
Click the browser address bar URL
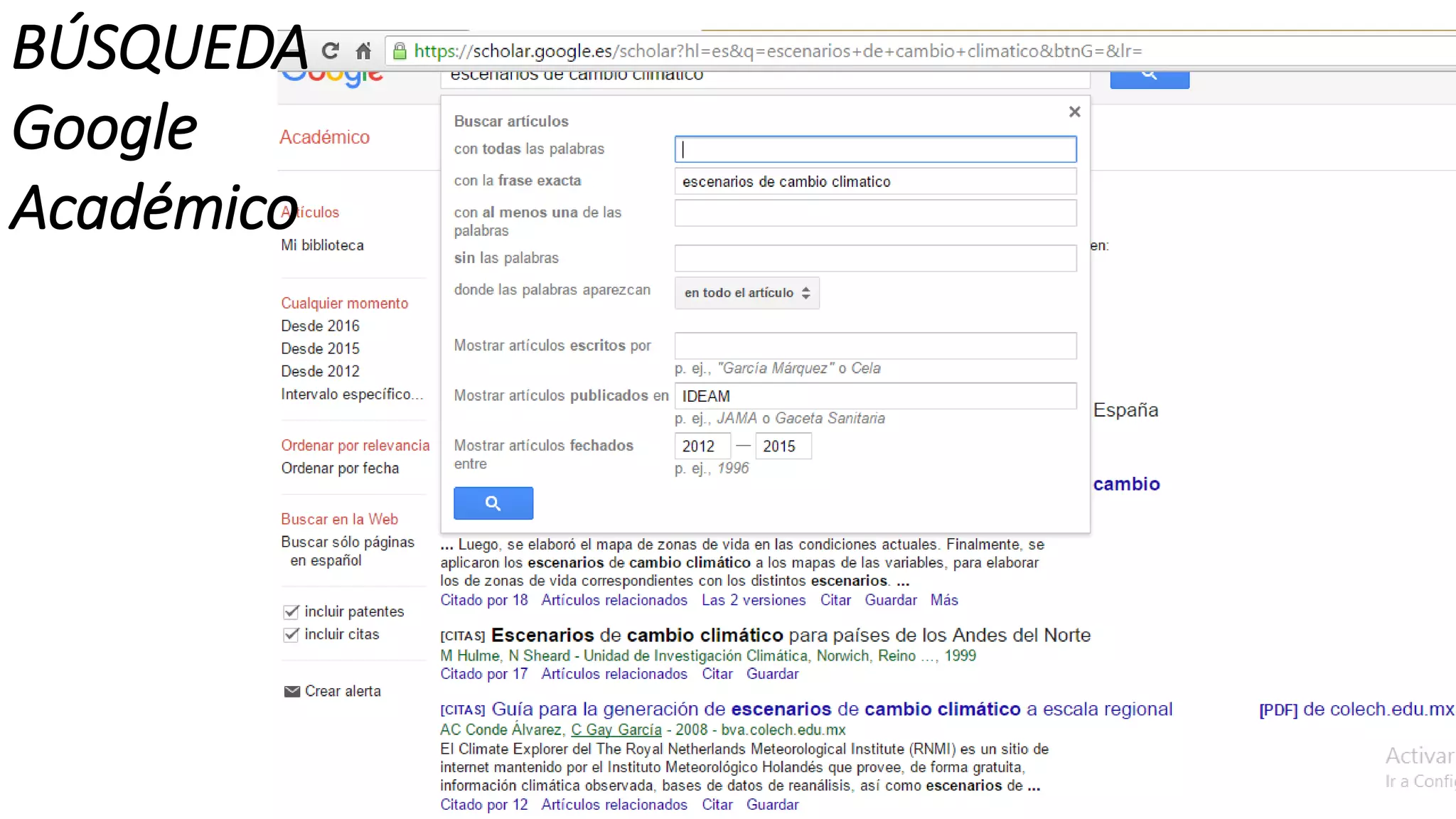click(x=778, y=51)
